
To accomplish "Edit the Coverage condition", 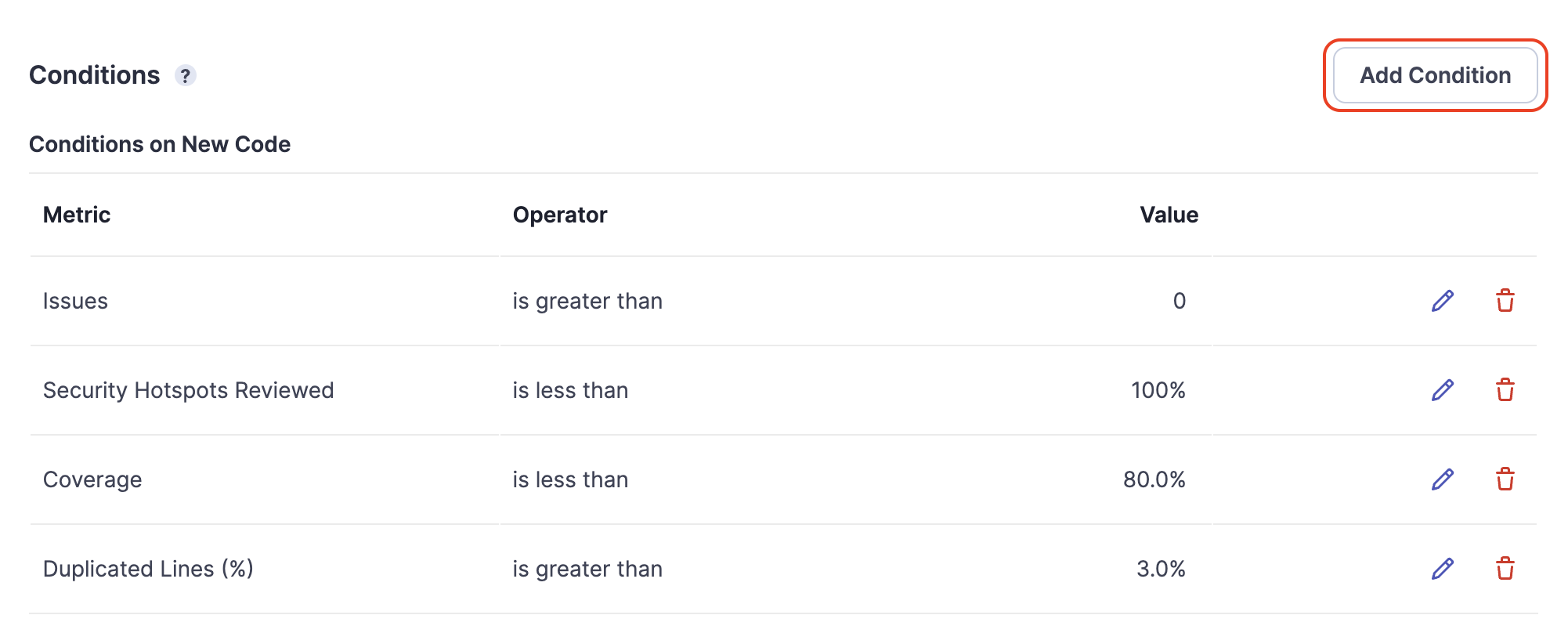I will coord(1442,479).
